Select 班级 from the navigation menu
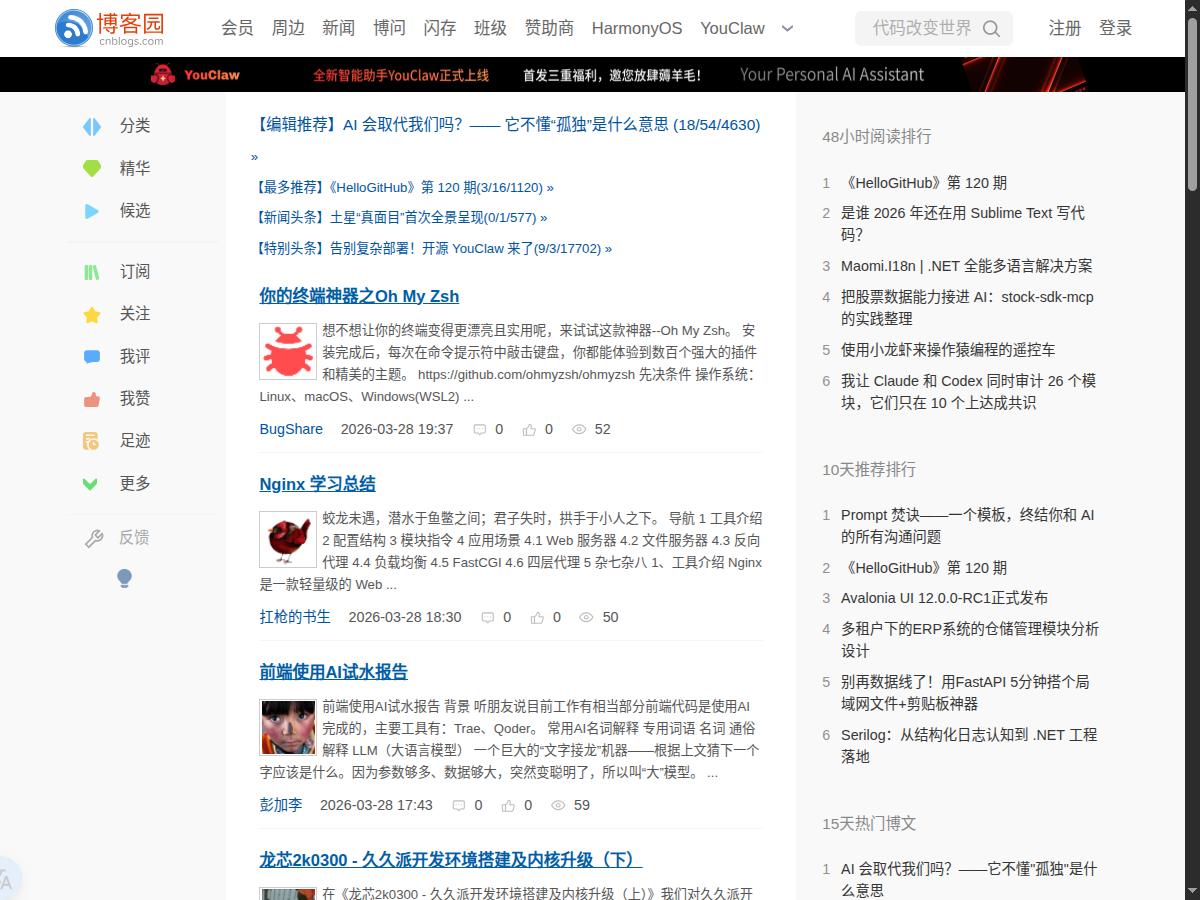 point(490,29)
